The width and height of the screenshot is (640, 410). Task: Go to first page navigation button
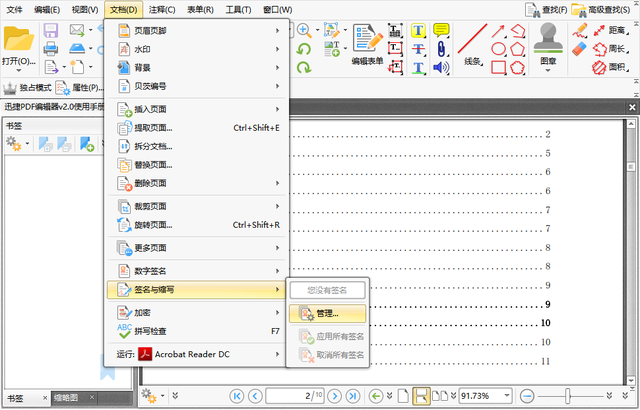[x=237, y=396]
